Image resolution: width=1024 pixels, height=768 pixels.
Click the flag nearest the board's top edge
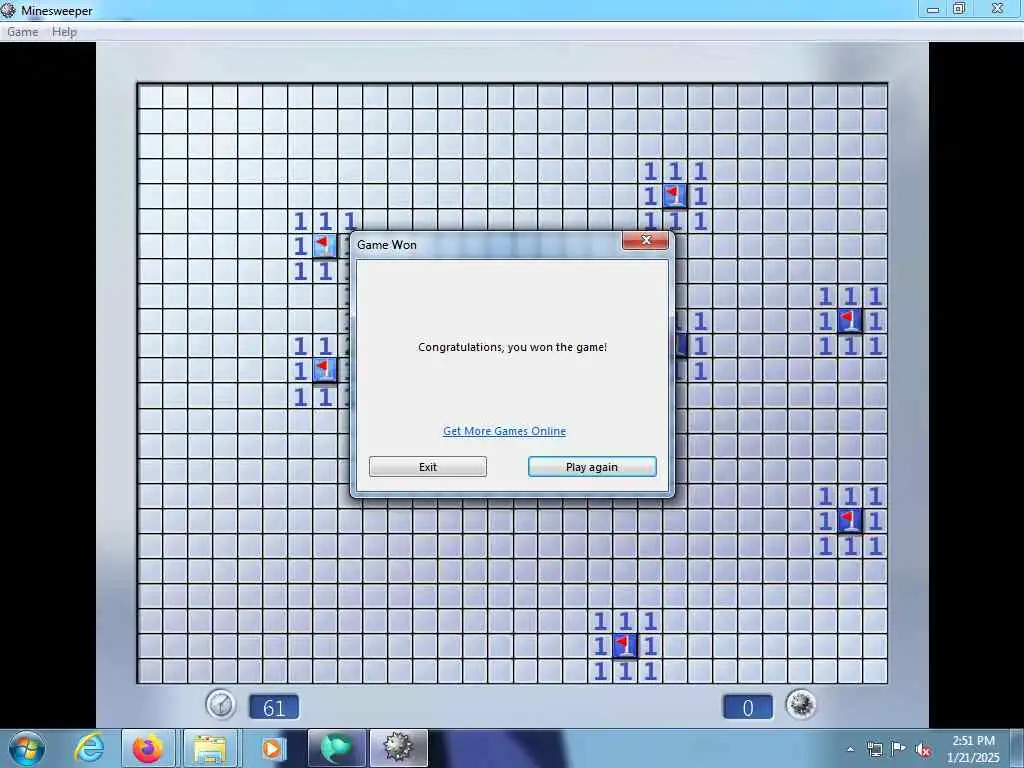coord(675,196)
